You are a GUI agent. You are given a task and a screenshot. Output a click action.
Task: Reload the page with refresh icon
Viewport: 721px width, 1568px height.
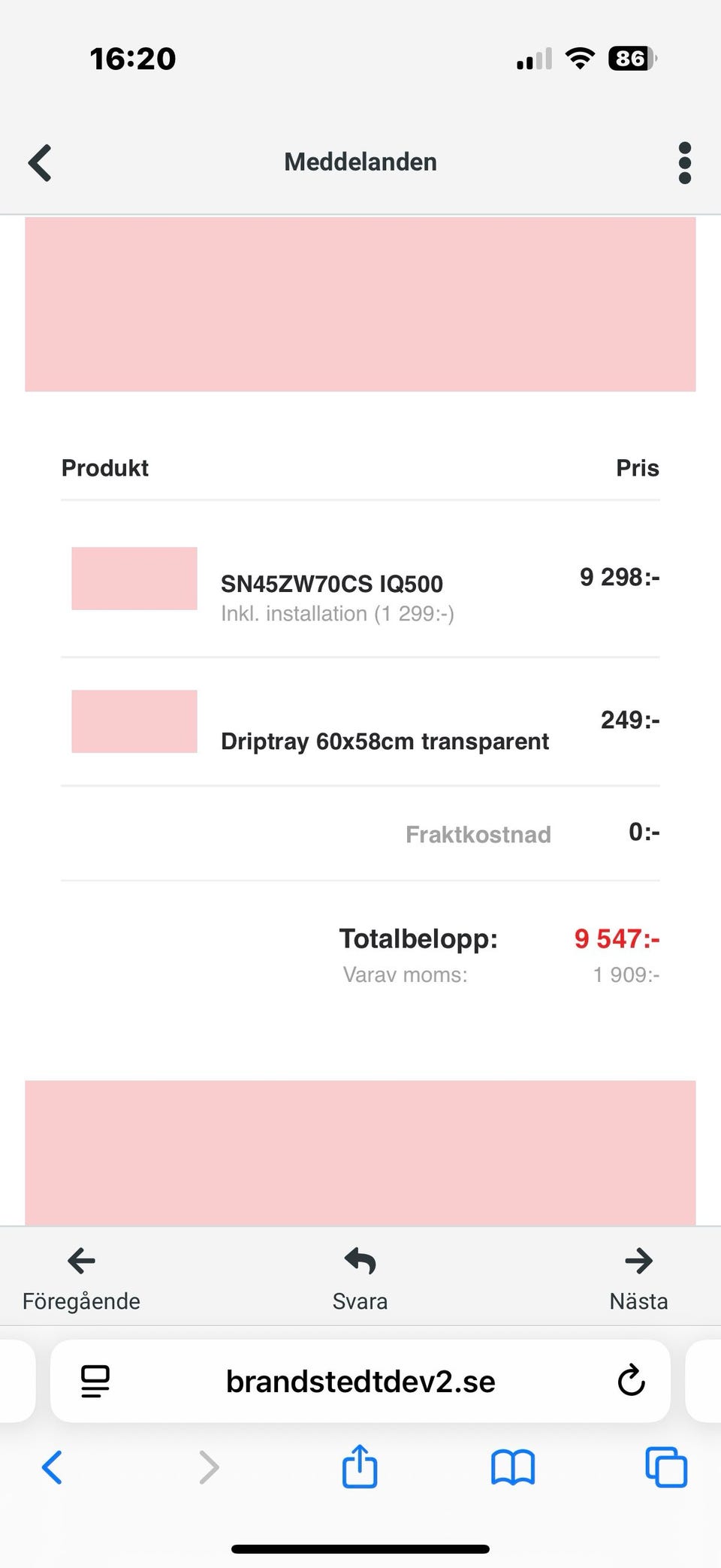coord(631,1380)
